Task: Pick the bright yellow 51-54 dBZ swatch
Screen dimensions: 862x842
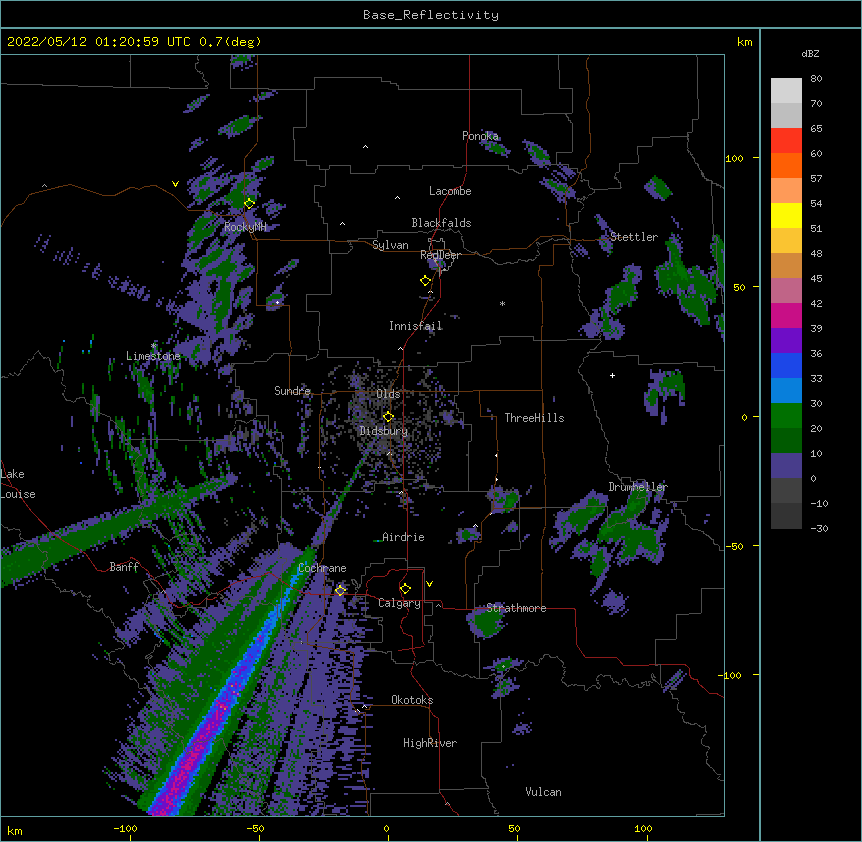Action: coord(786,215)
